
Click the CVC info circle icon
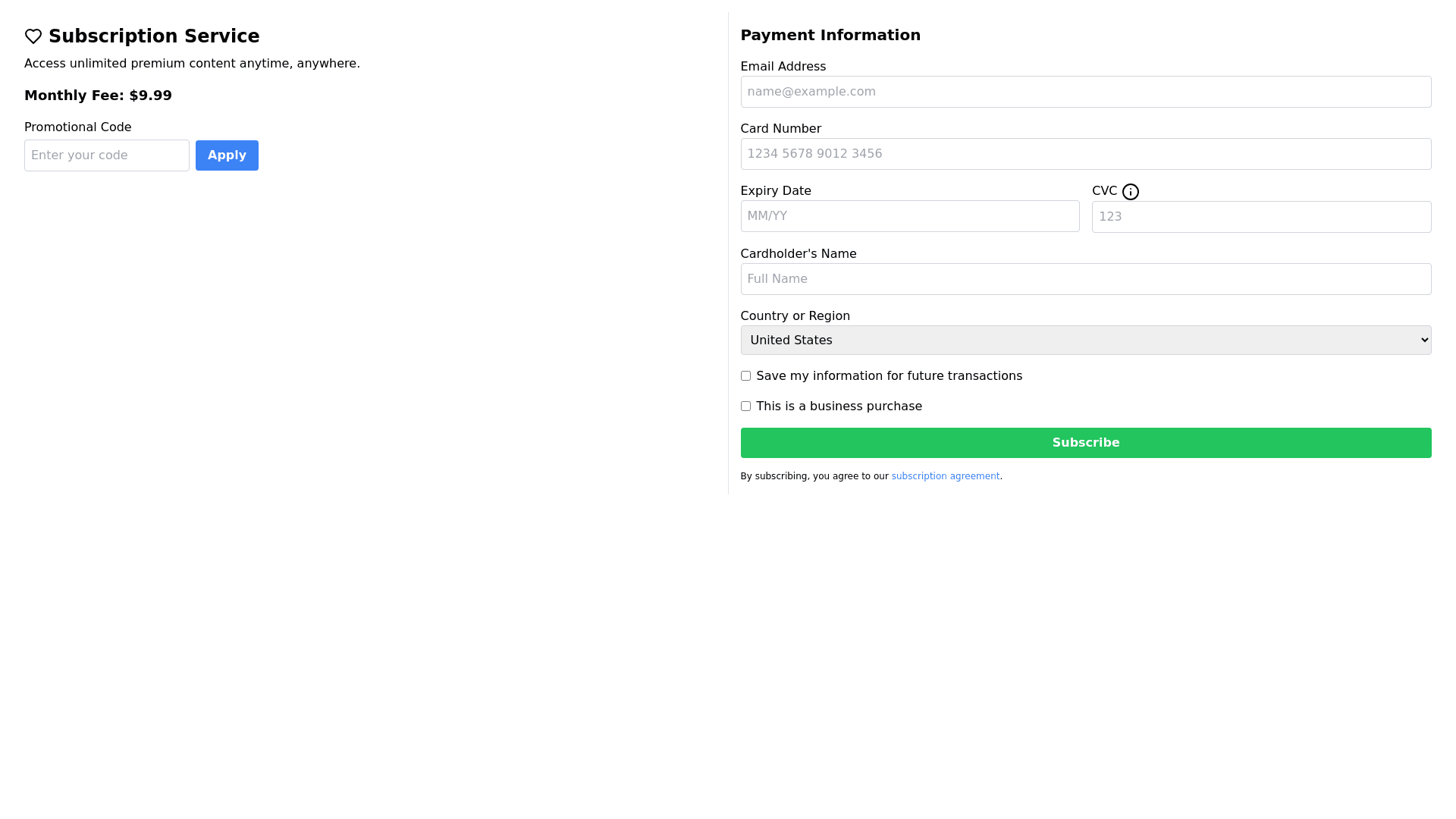click(x=1130, y=192)
